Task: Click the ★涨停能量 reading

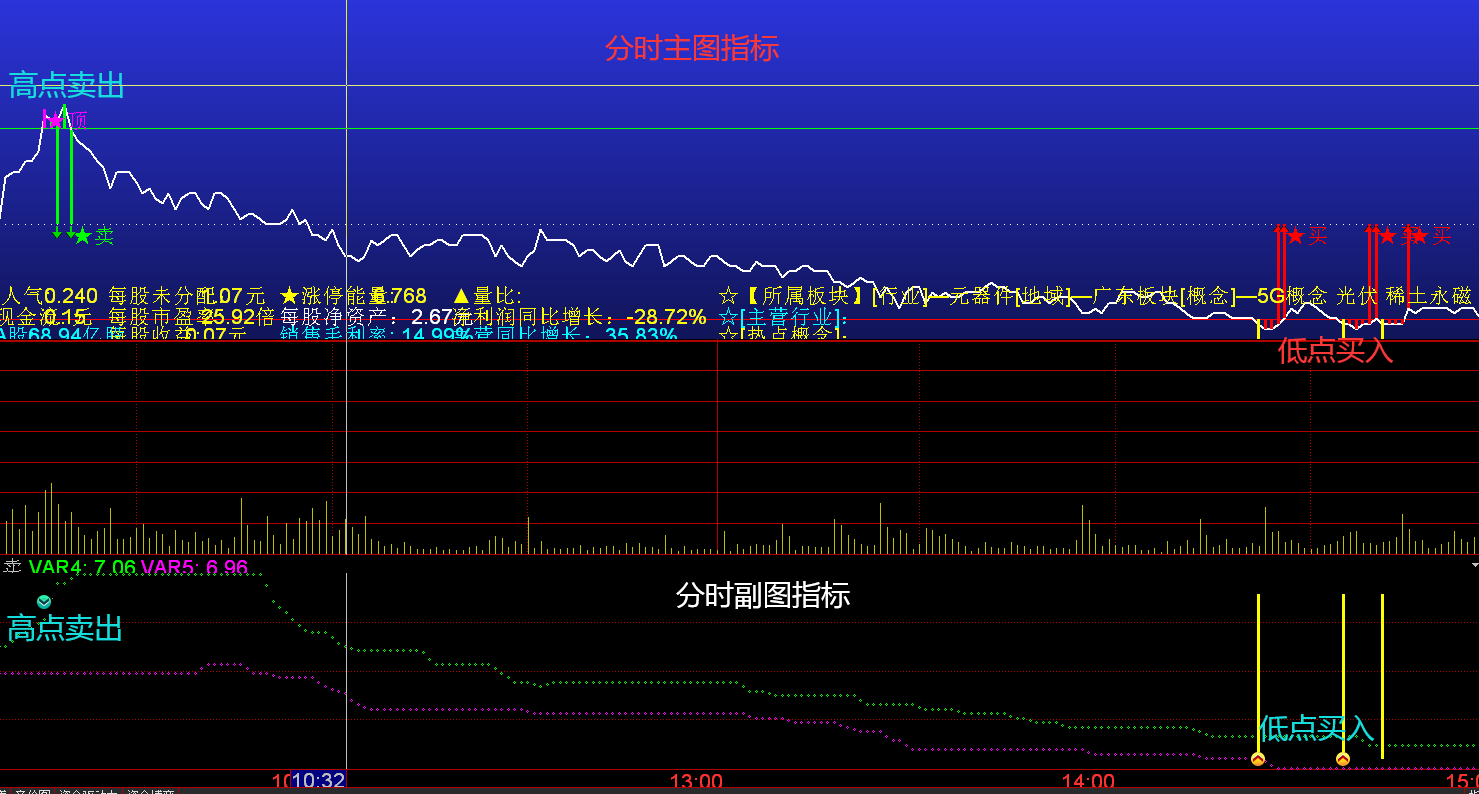Action: (354, 296)
